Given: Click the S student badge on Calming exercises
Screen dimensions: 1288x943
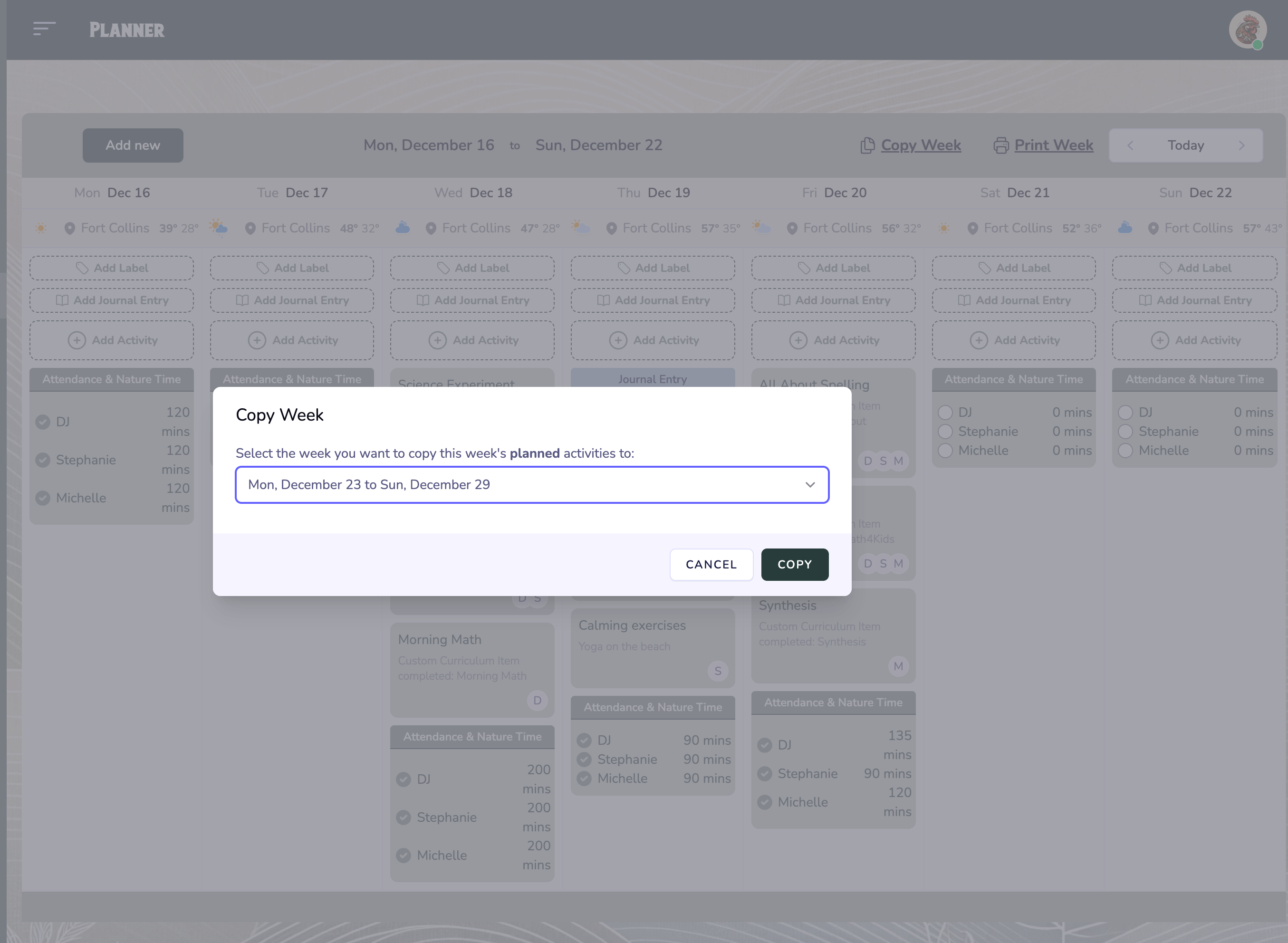Looking at the screenshot, I should pos(717,671).
